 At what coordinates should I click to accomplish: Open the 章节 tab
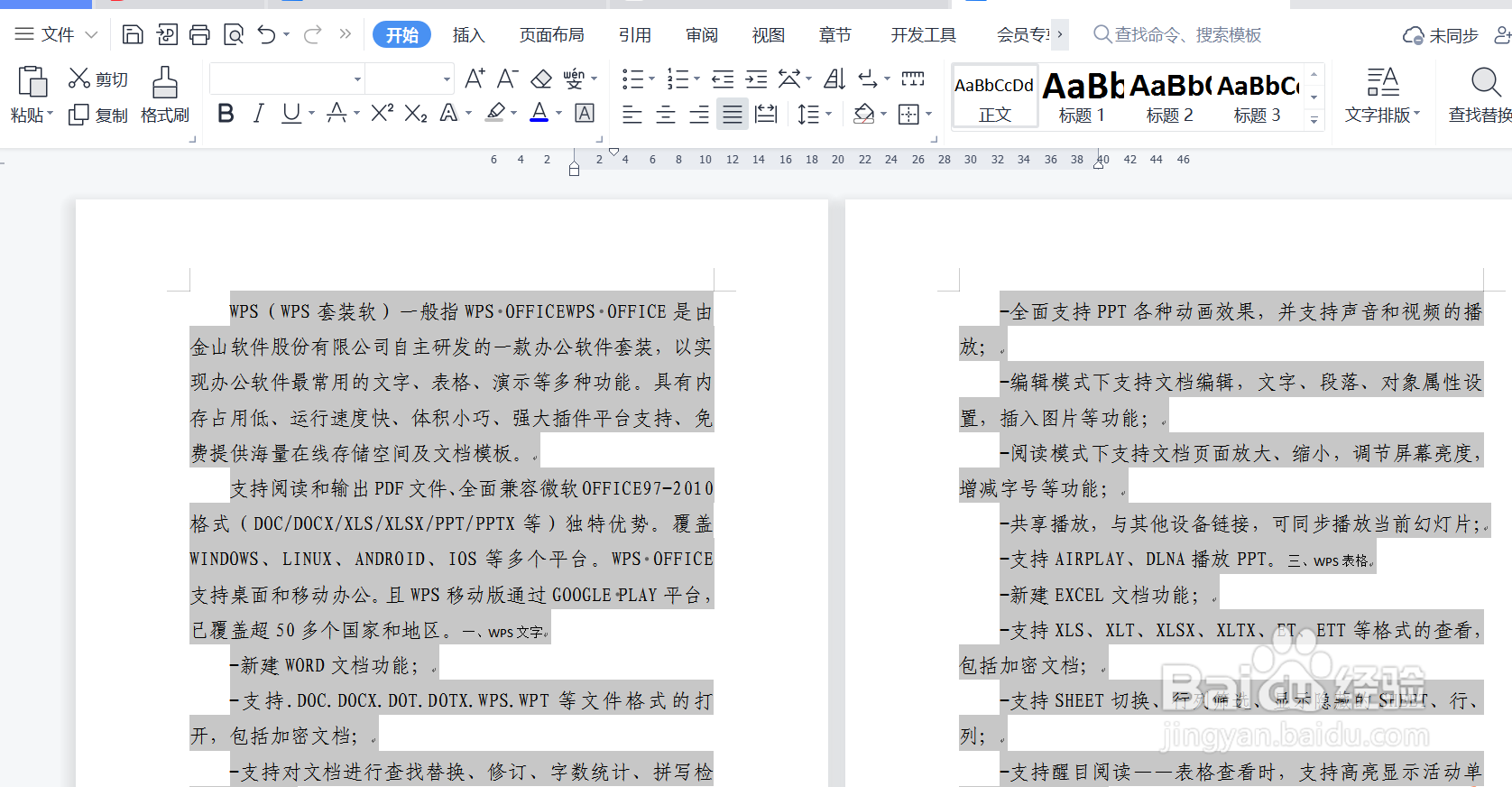point(835,34)
